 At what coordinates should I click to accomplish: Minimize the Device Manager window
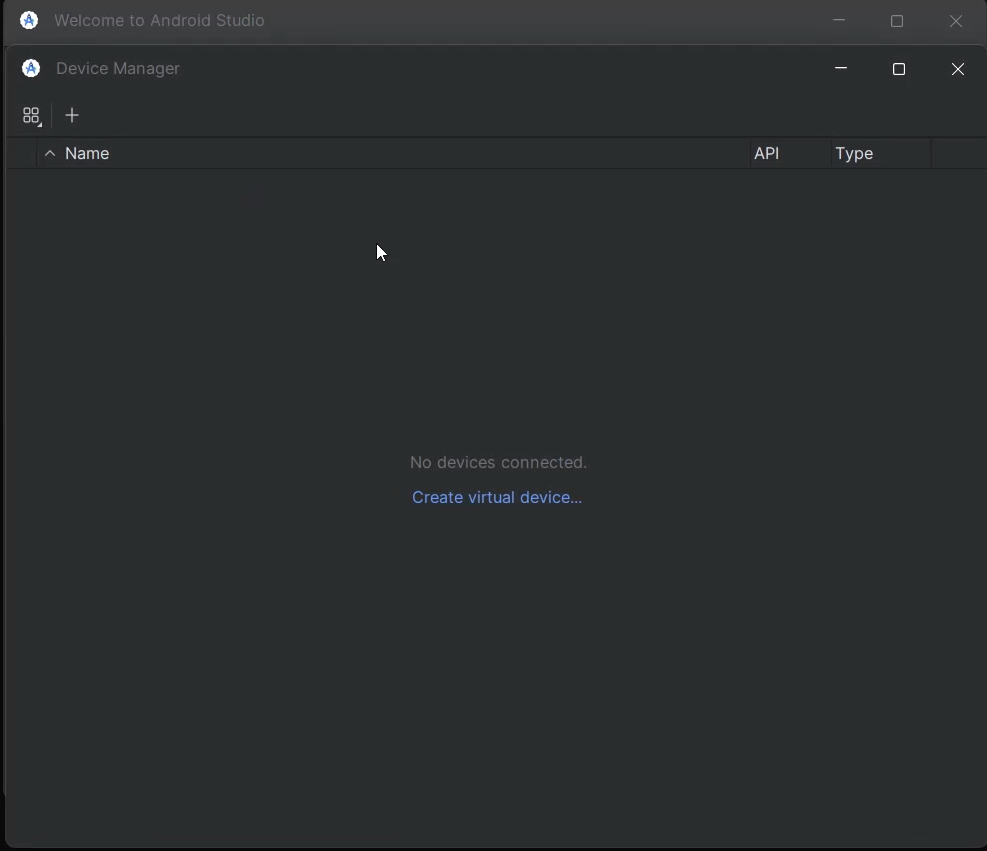coord(841,68)
